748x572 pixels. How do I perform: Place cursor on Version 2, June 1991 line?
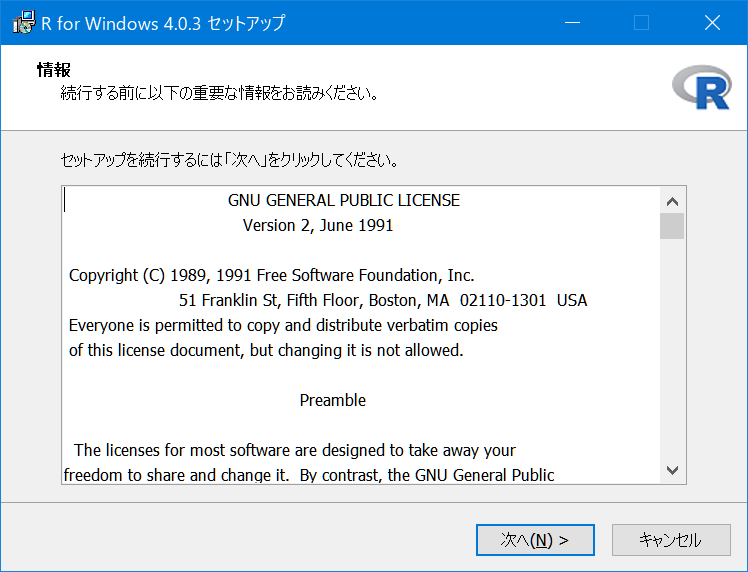(x=318, y=225)
